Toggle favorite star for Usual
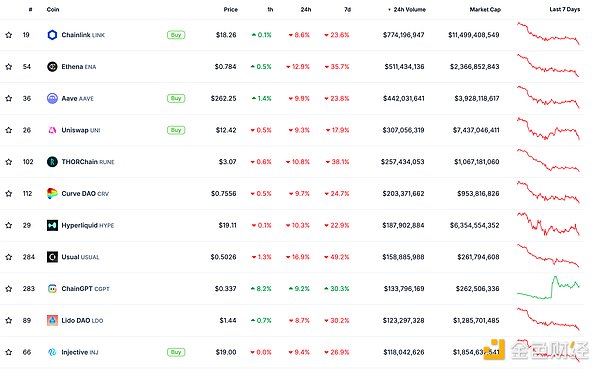Image resolution: width=600 pixels, height=371 pixels. point(8,257)
